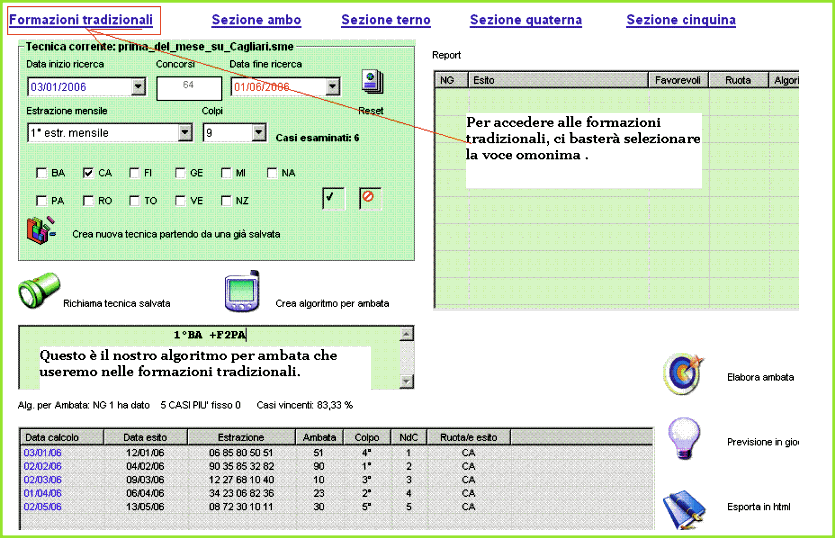The image size is (835, 538).
Task: Toggle the NZ wheel checkbox
Action: (x=227, y=200)
